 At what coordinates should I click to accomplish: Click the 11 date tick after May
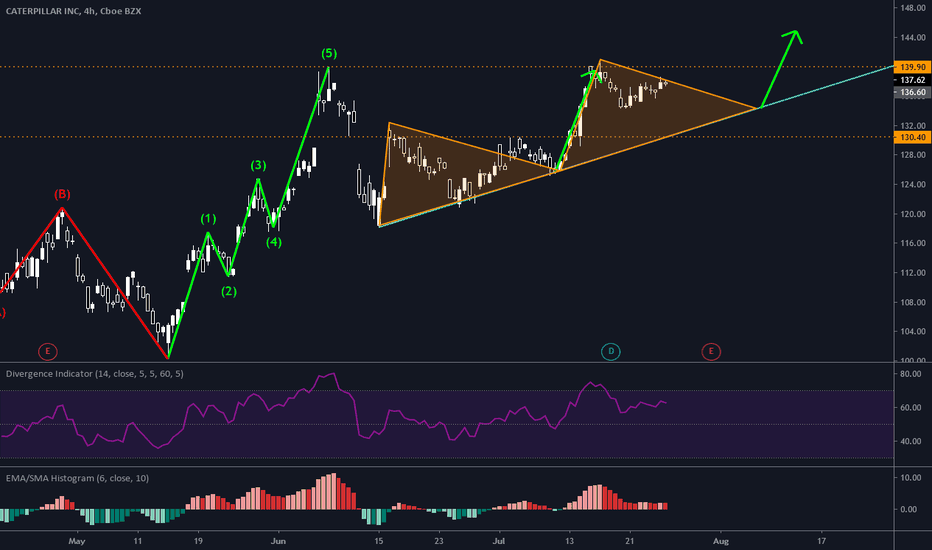pos(138,541)
